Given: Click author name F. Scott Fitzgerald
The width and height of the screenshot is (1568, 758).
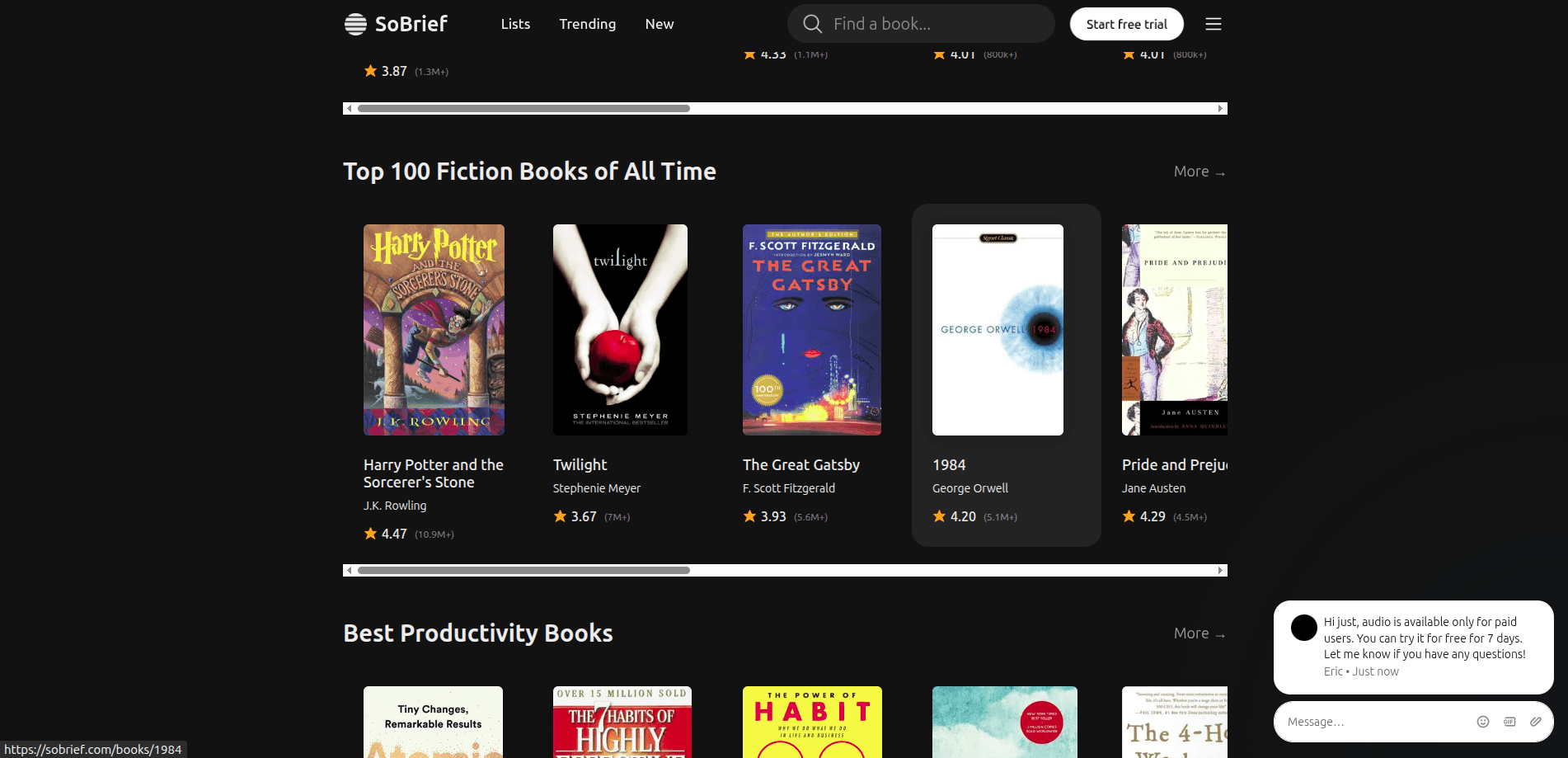Looking at the screenshot, I should point(789,488).
